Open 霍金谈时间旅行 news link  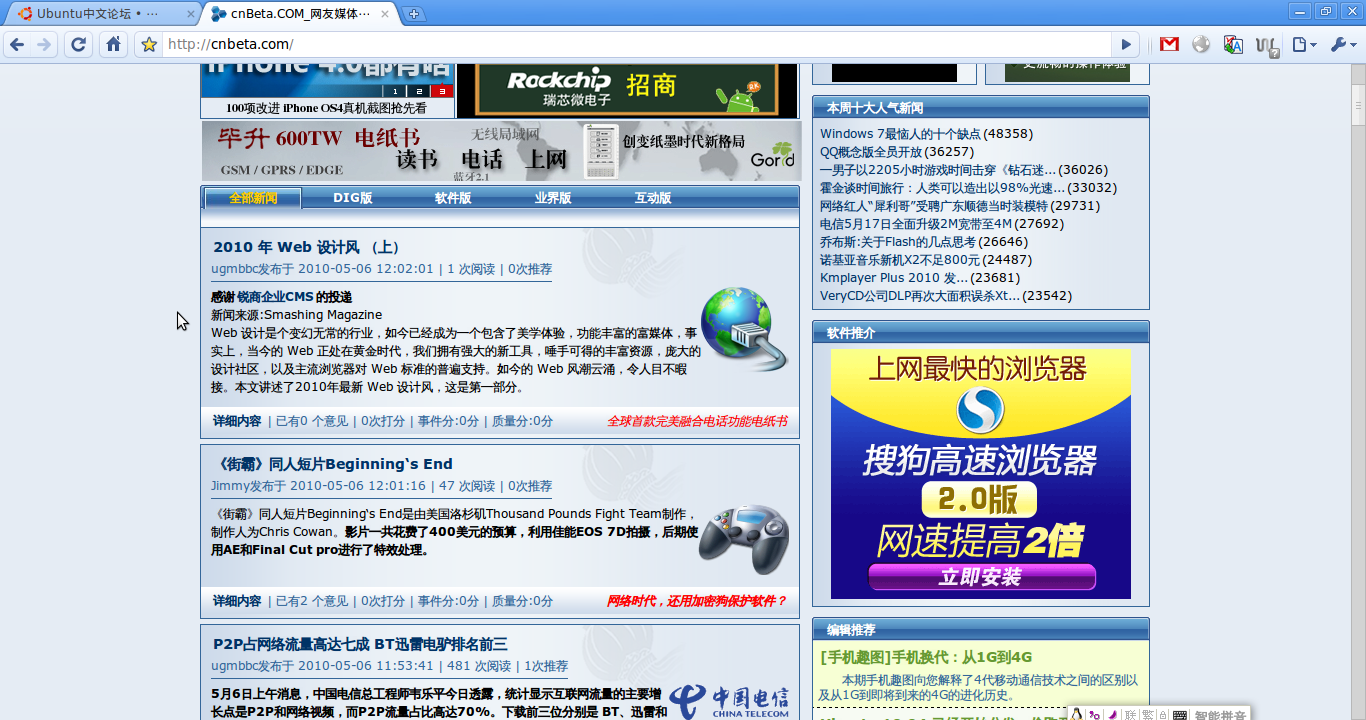pos(942,188)
